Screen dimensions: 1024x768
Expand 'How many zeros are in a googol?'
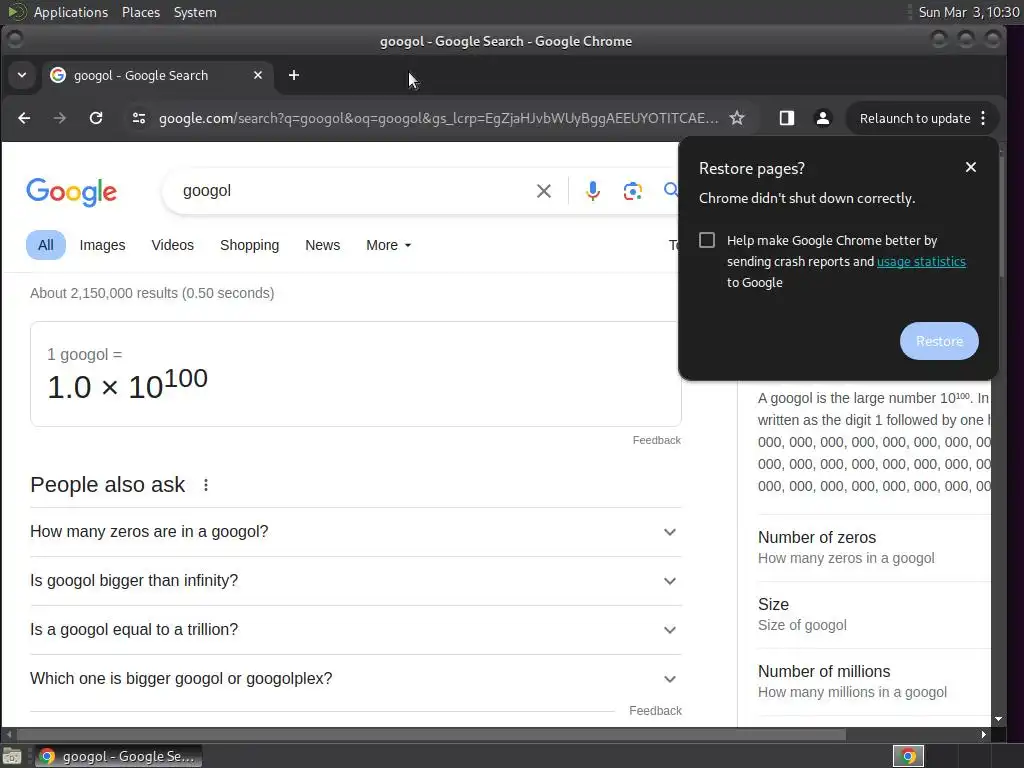point(356,532)
